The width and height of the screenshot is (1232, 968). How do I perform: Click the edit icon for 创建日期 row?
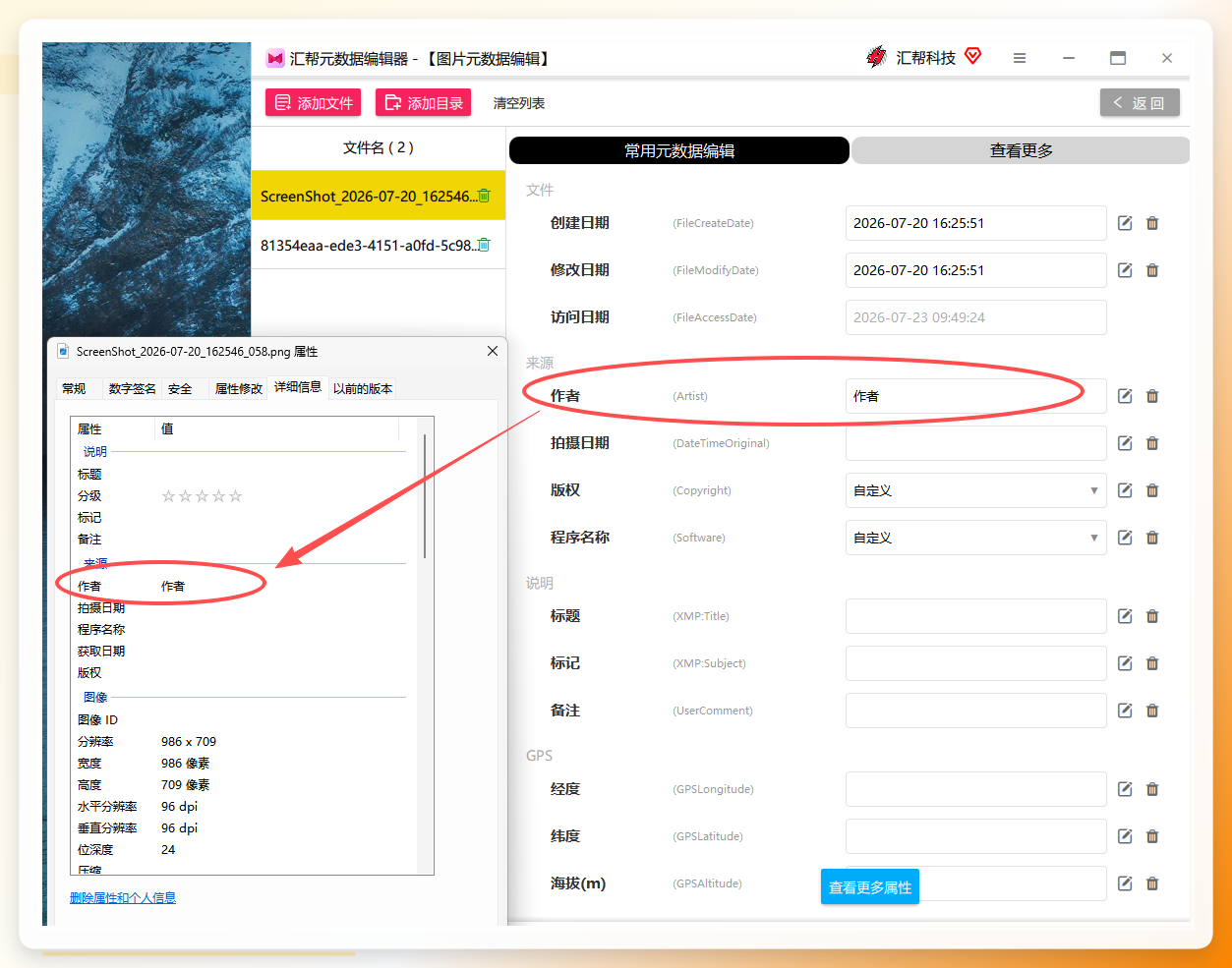click(1125, 223)
